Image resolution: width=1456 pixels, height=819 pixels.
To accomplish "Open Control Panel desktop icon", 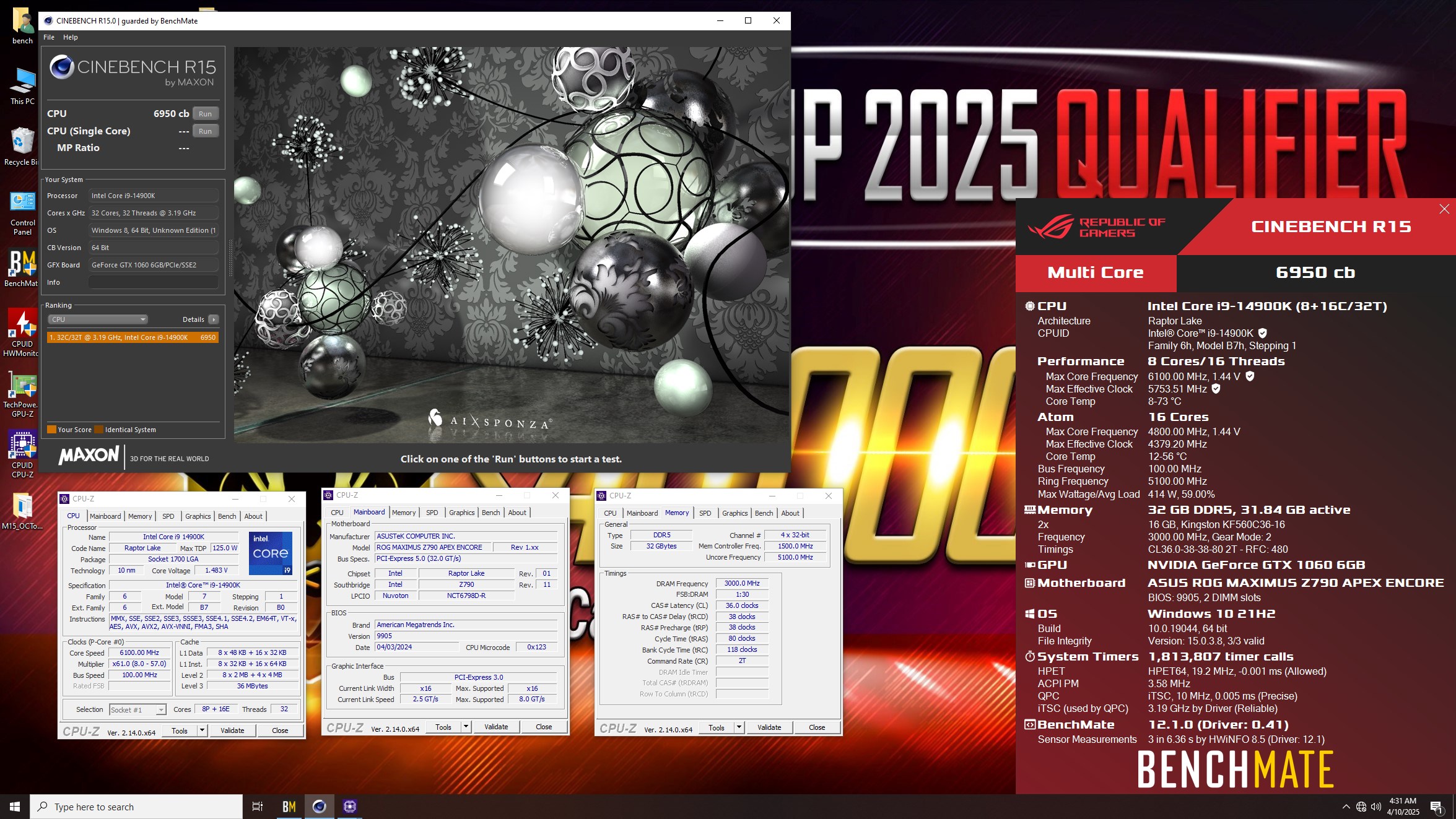I will coord(22,212).
